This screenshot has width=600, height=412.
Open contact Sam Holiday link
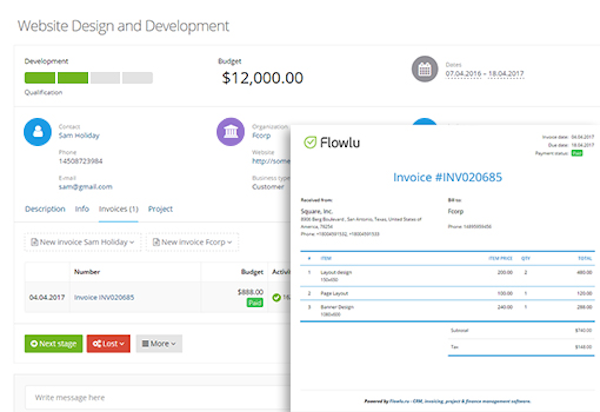point(79,135)
